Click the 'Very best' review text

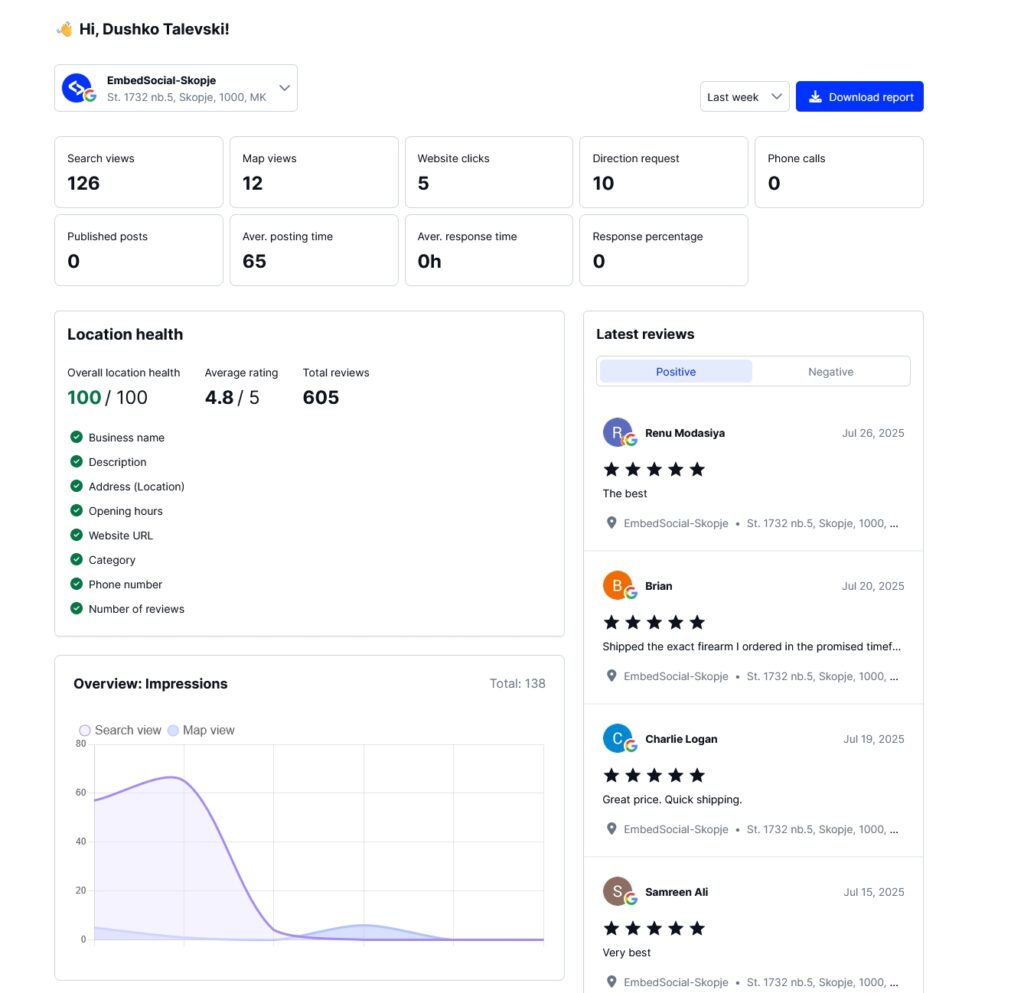coord(626,953)
